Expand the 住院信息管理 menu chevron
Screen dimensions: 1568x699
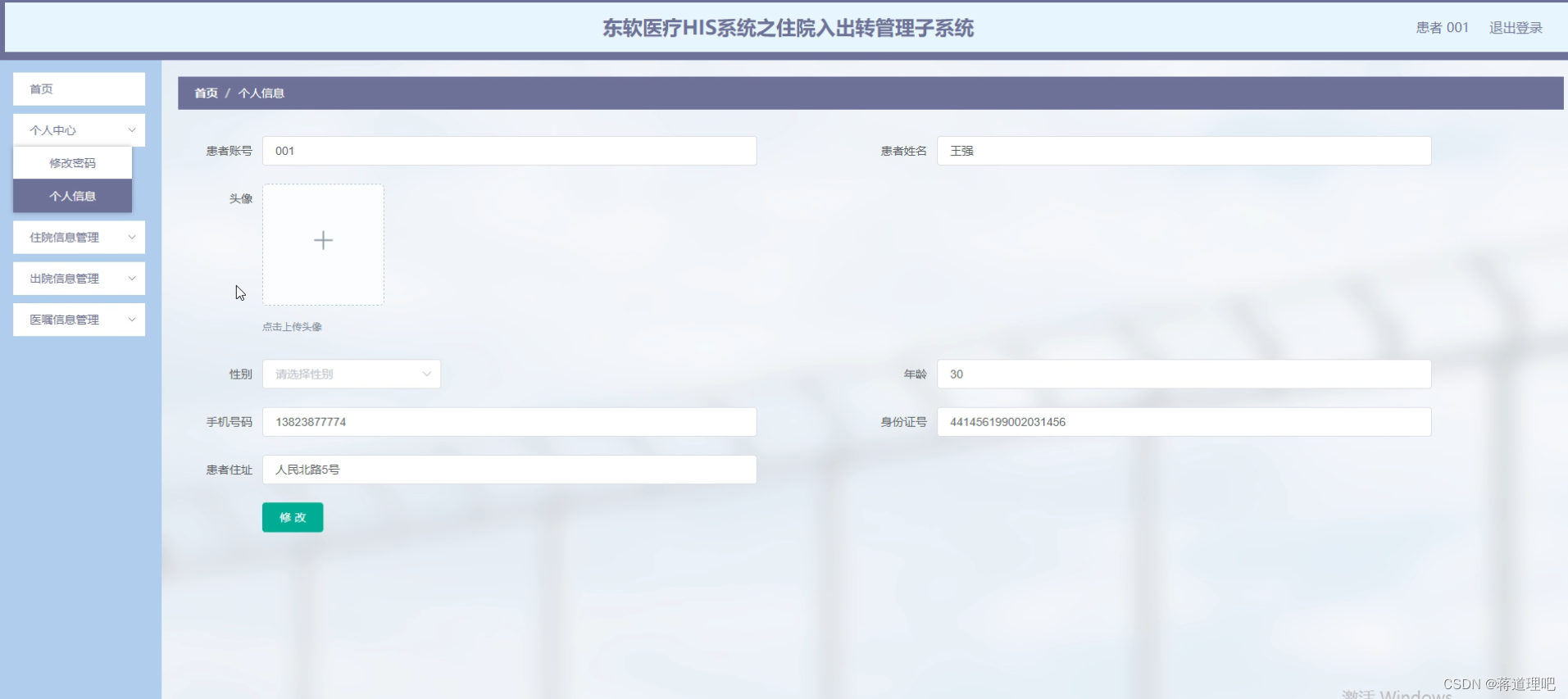tap(132, 238)
